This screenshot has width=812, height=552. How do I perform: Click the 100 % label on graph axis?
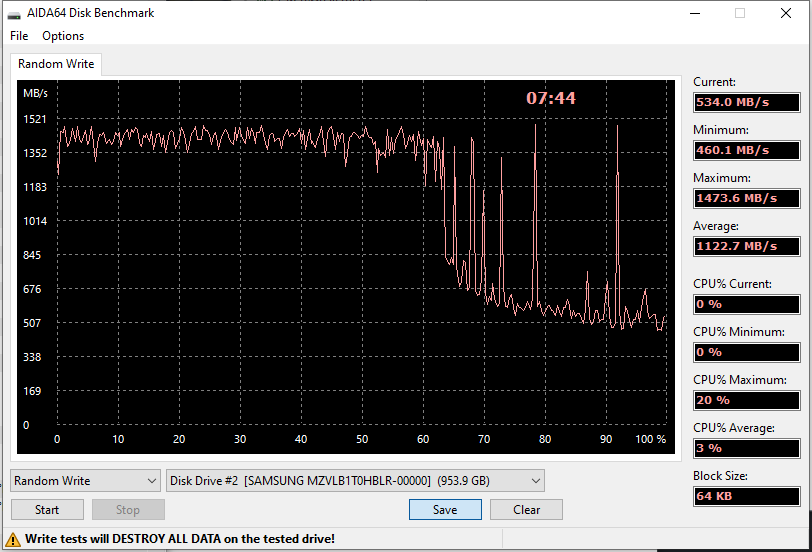tap(651, 439)
